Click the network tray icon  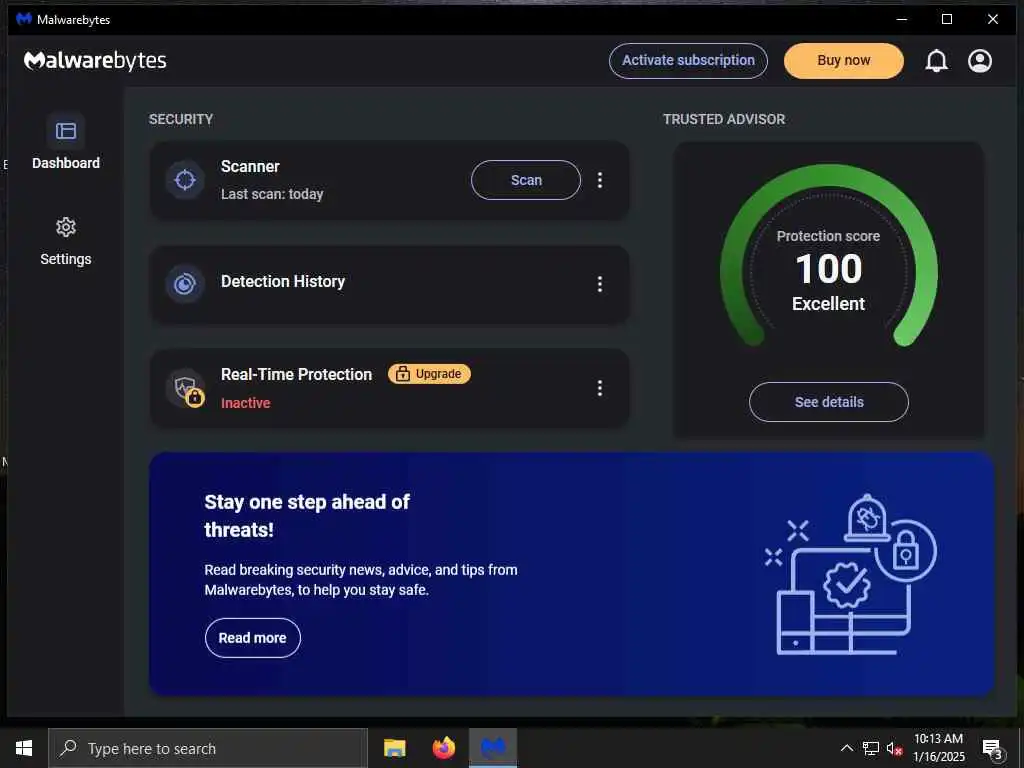(871, 748)
